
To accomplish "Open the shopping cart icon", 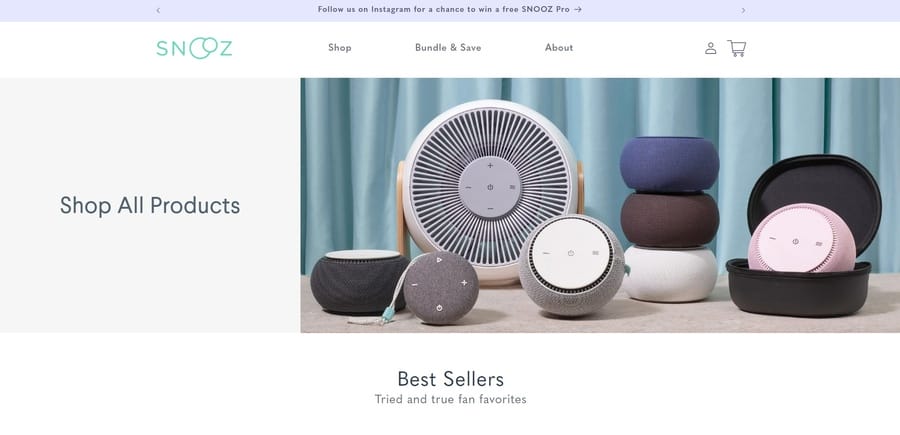I will (x=736, y=48).
